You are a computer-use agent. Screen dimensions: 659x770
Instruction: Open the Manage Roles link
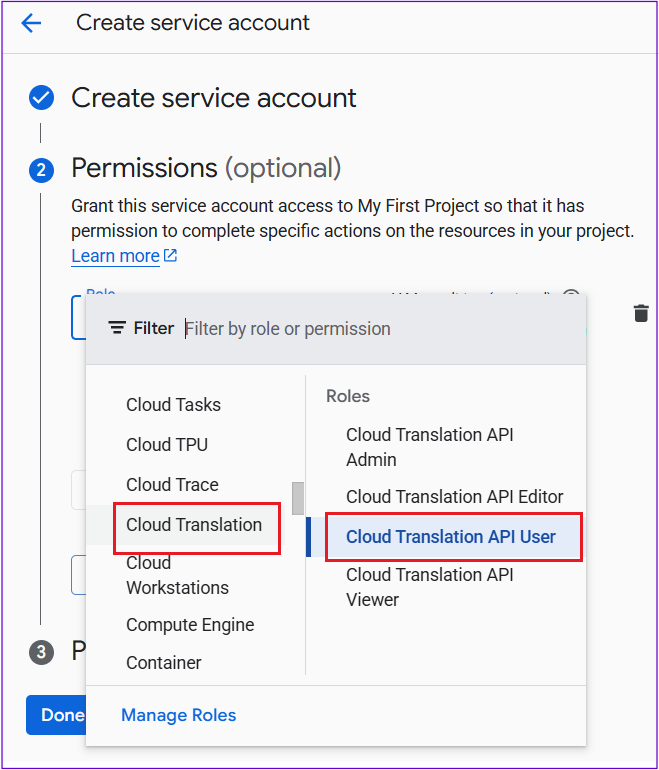tap(179, 715)
